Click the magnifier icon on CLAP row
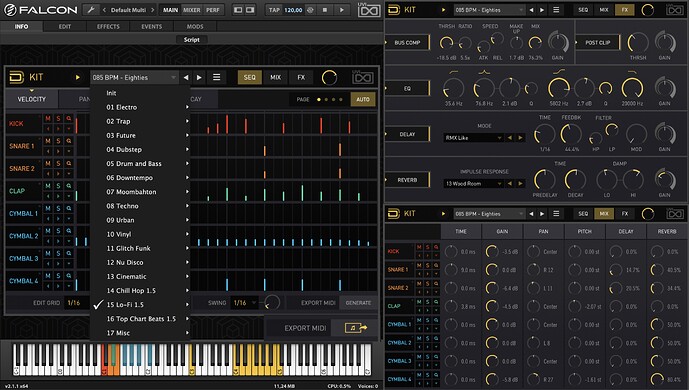This screenshot has width=689, height=390. 69,186
